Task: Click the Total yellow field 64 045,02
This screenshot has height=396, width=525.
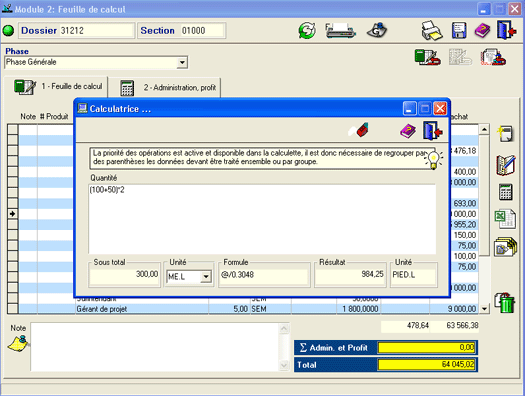Action: point(426,365)
